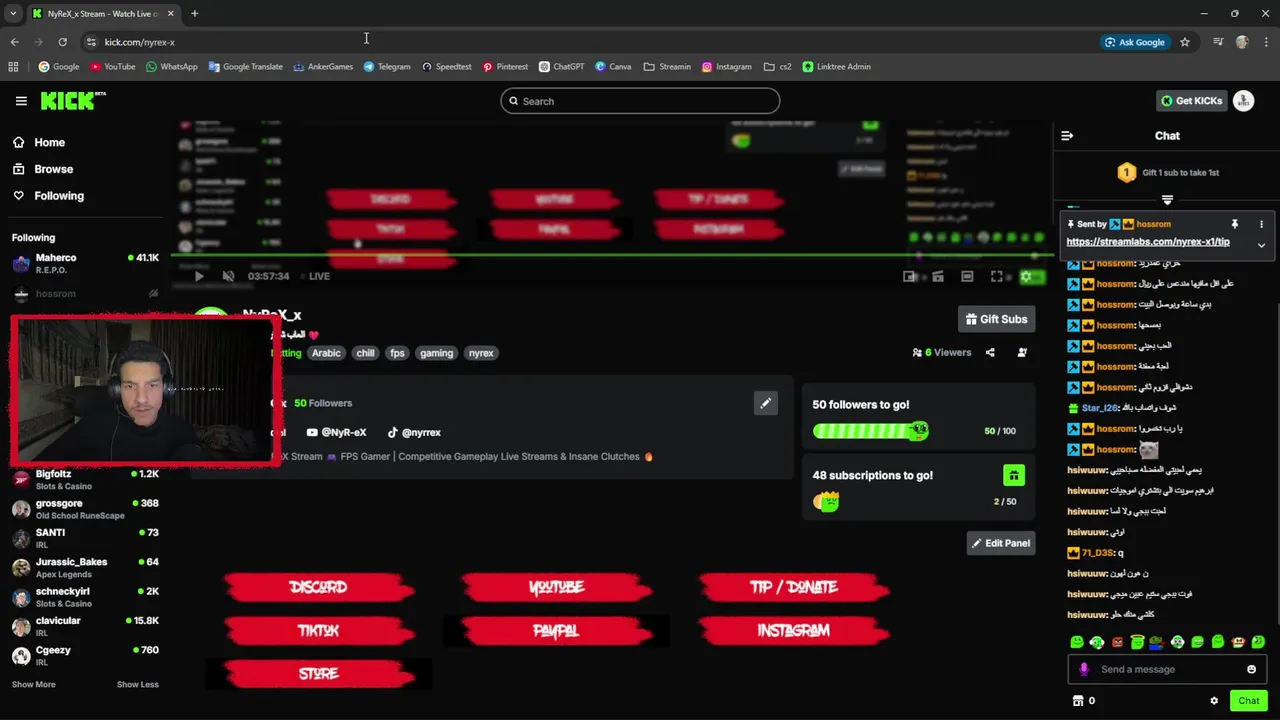1280x720 pixels.
Task: Click the Edit Panel button
Action: pos(1001,543)
